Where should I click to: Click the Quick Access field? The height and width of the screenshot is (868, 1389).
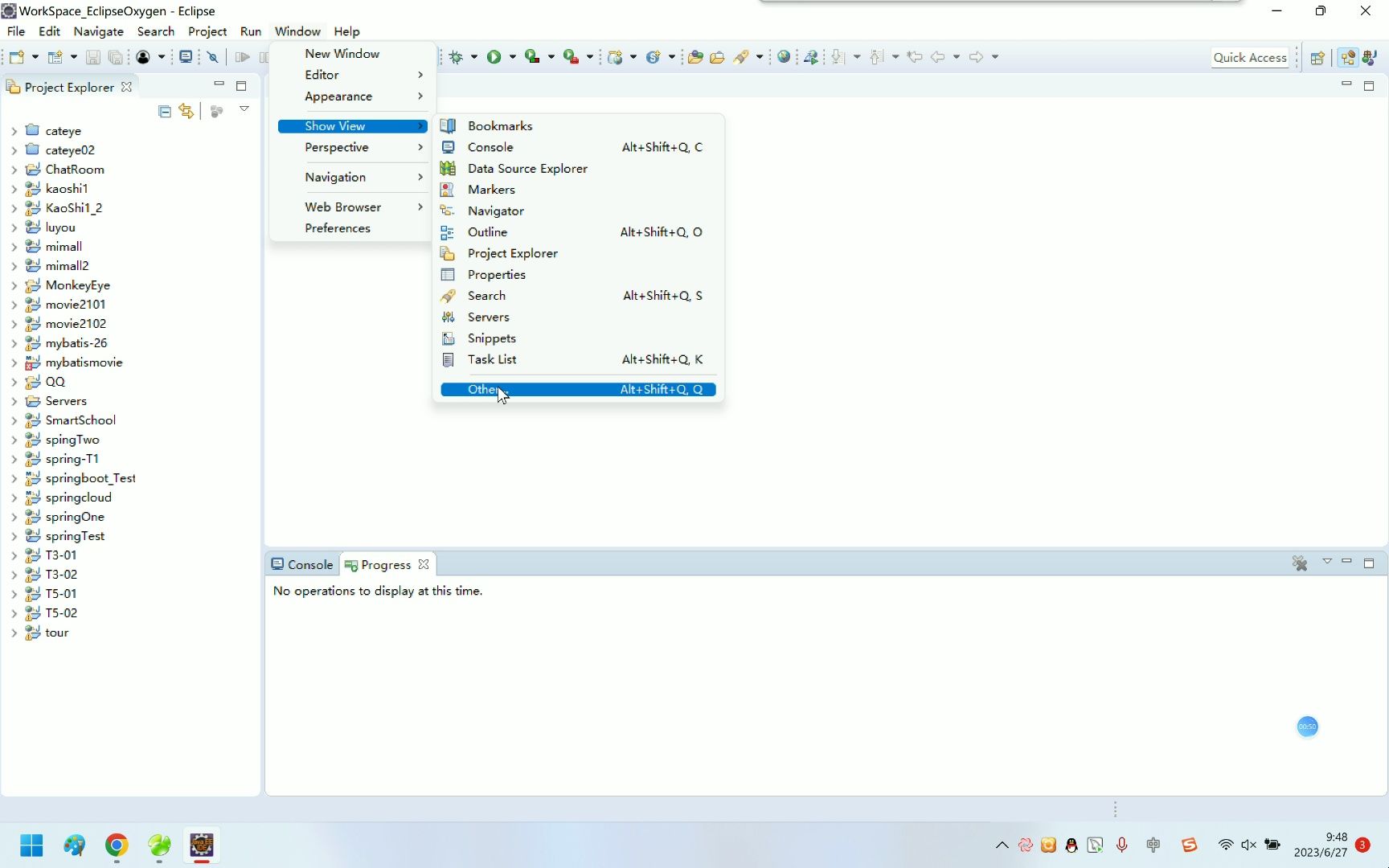(x=1250, y=58)
